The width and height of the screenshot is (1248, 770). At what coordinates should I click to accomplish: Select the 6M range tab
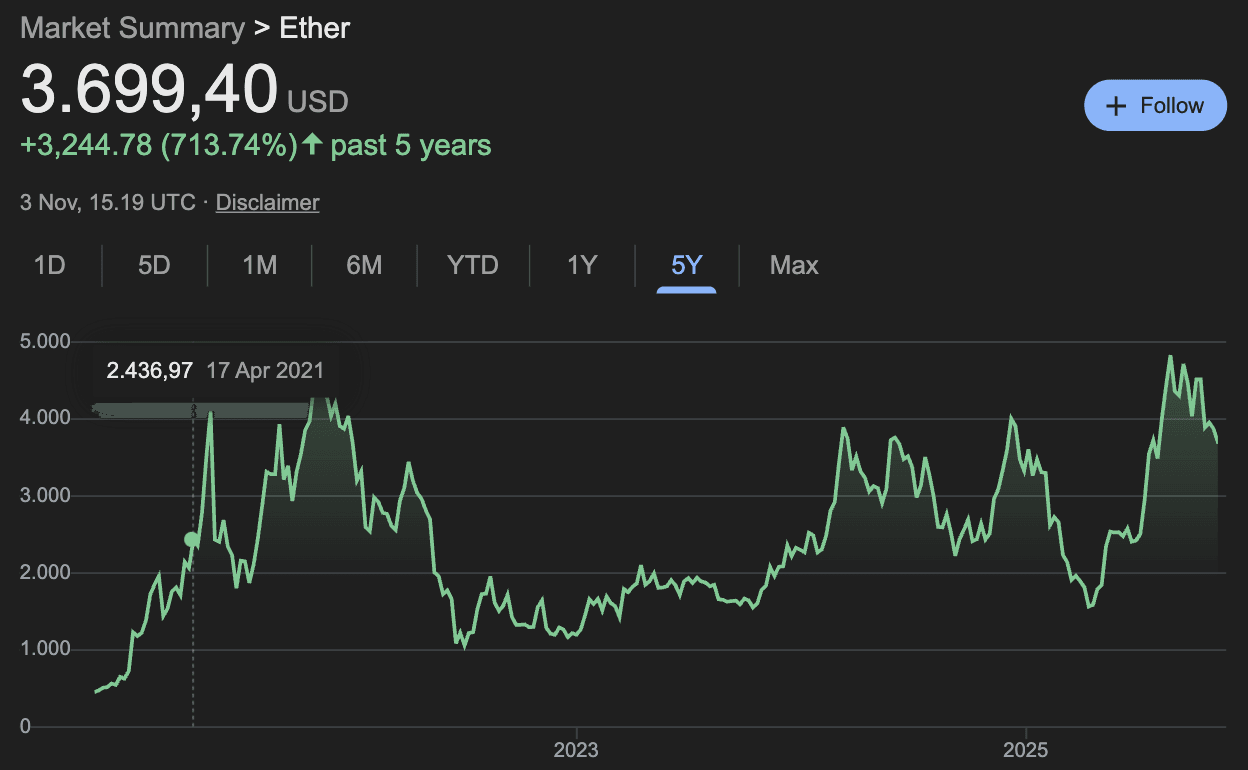click(364, 265)
